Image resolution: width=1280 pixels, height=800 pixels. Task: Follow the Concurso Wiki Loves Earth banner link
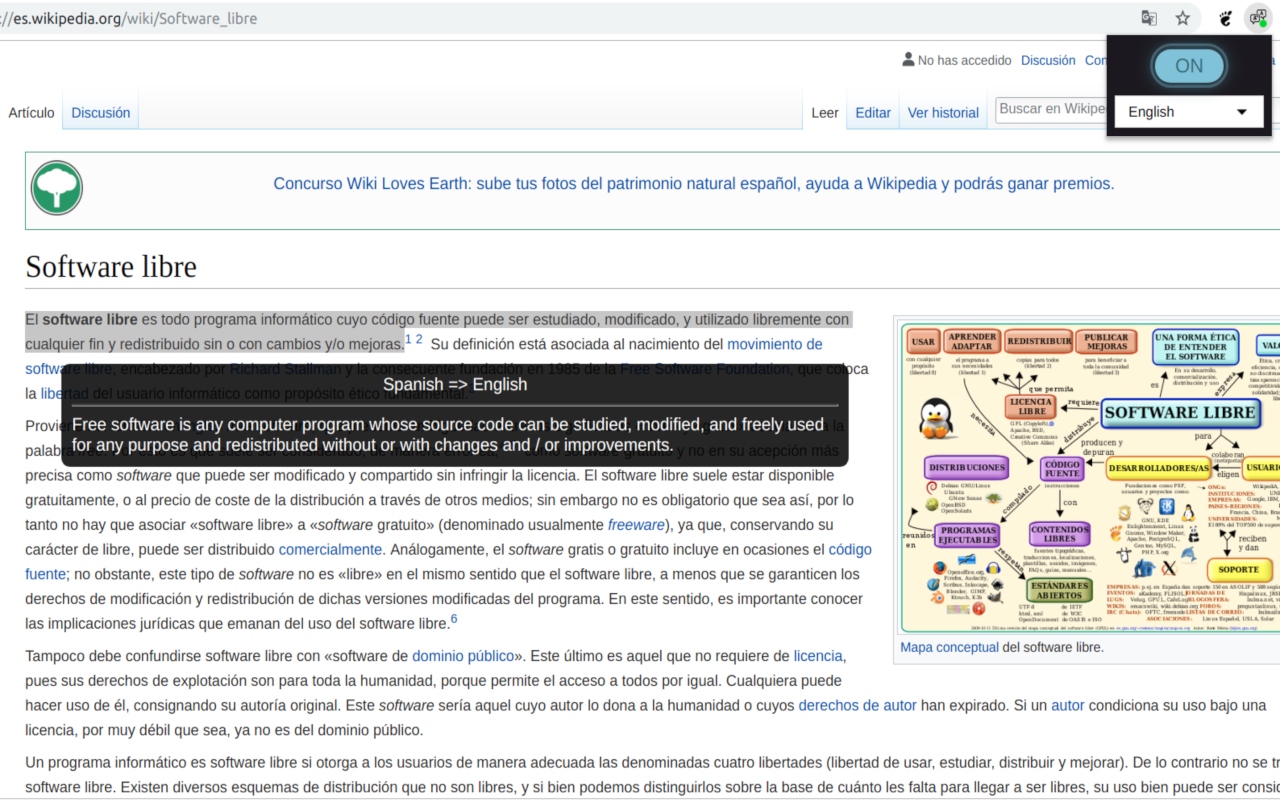click(x=694, y=184)
